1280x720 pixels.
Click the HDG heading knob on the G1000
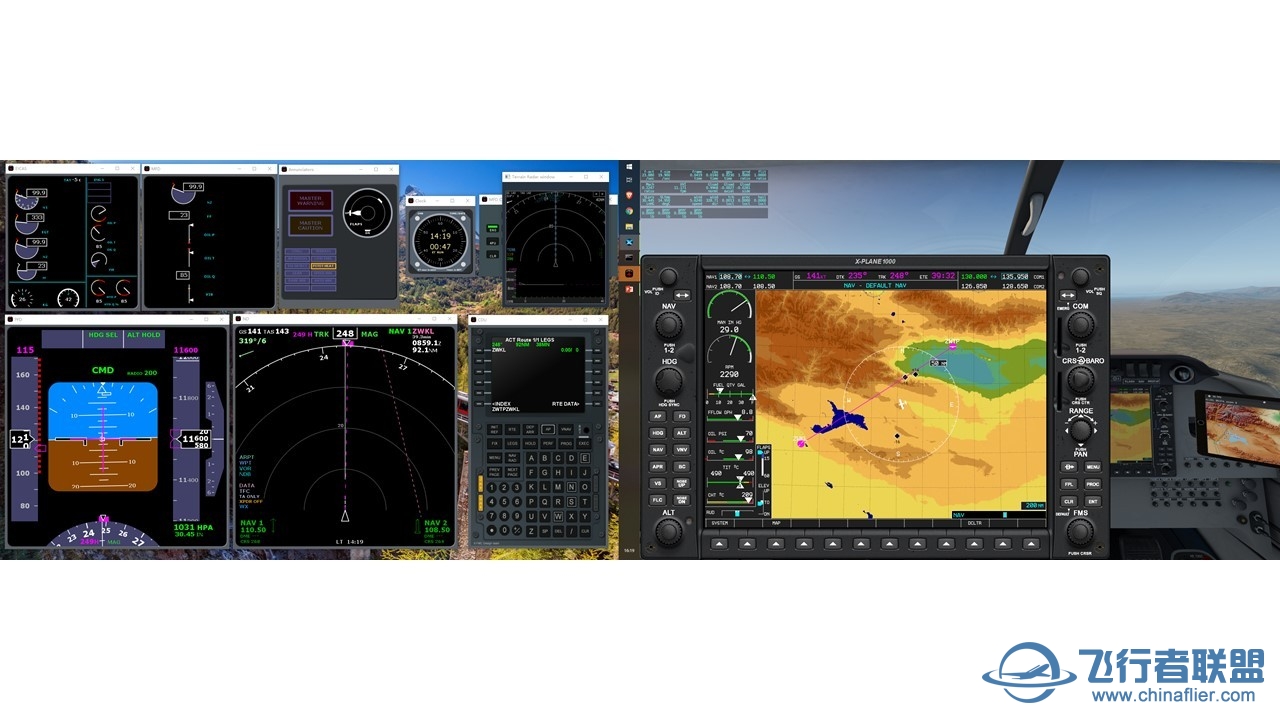coord(669,380)
